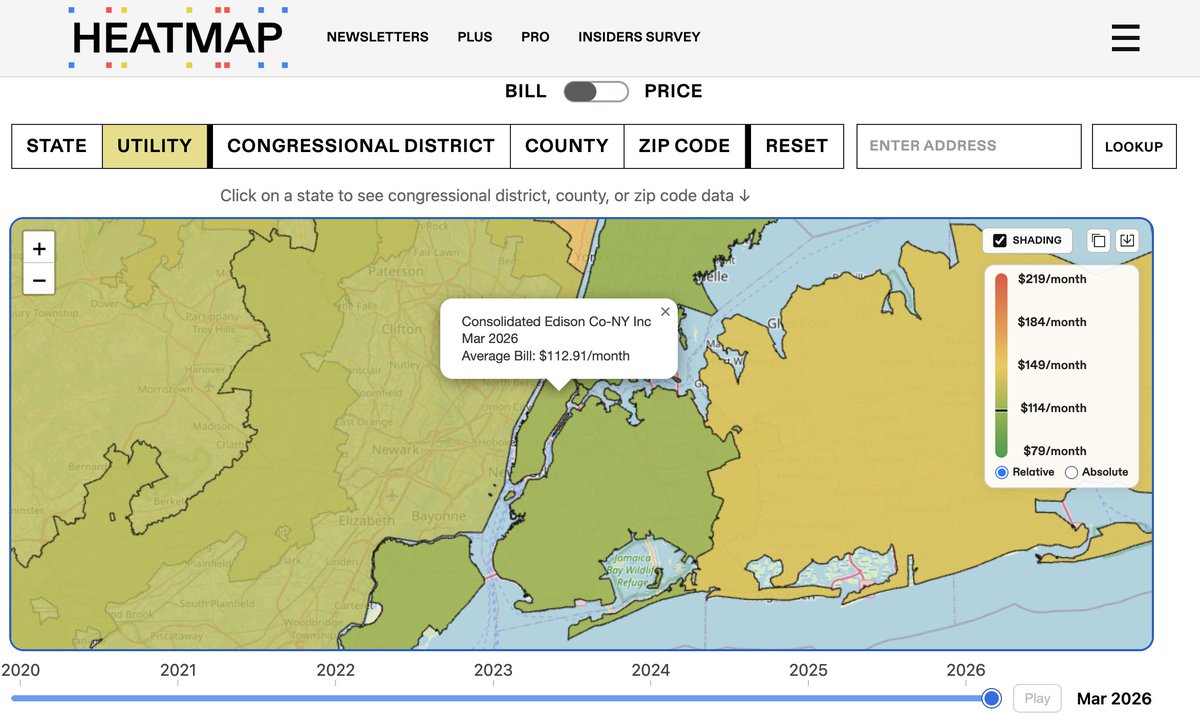Viewport: 1200px width, 728px height.
Task: Select the Absolute radio option
Action: 1071,472
